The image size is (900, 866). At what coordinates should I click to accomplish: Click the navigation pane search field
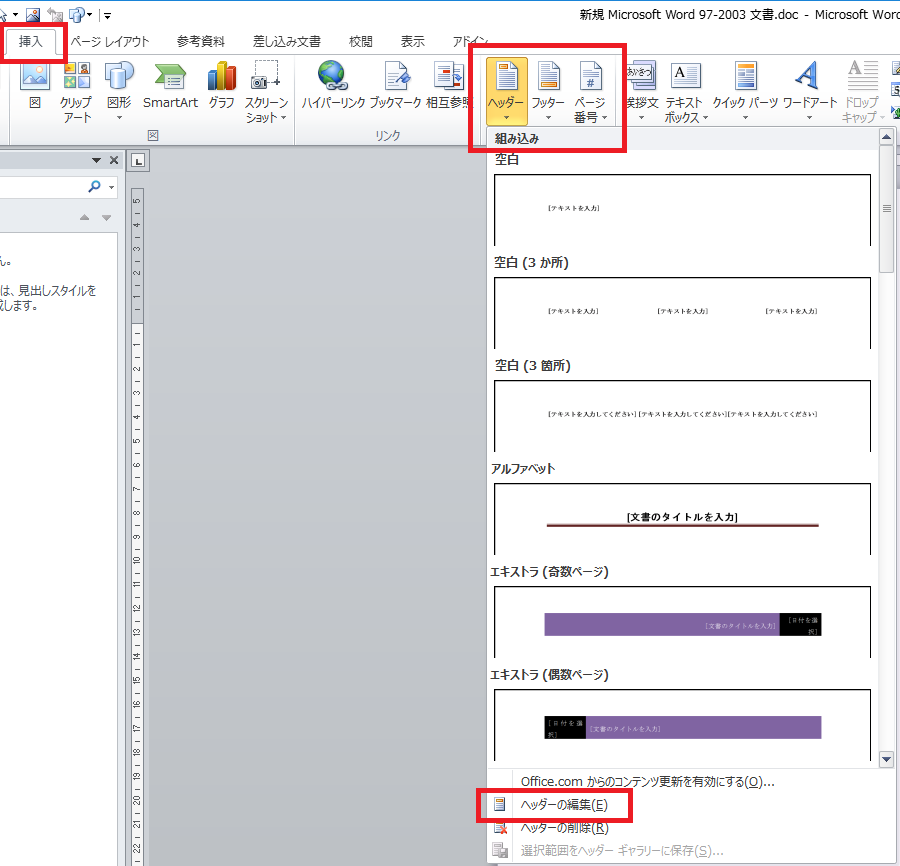pos(43,187)
